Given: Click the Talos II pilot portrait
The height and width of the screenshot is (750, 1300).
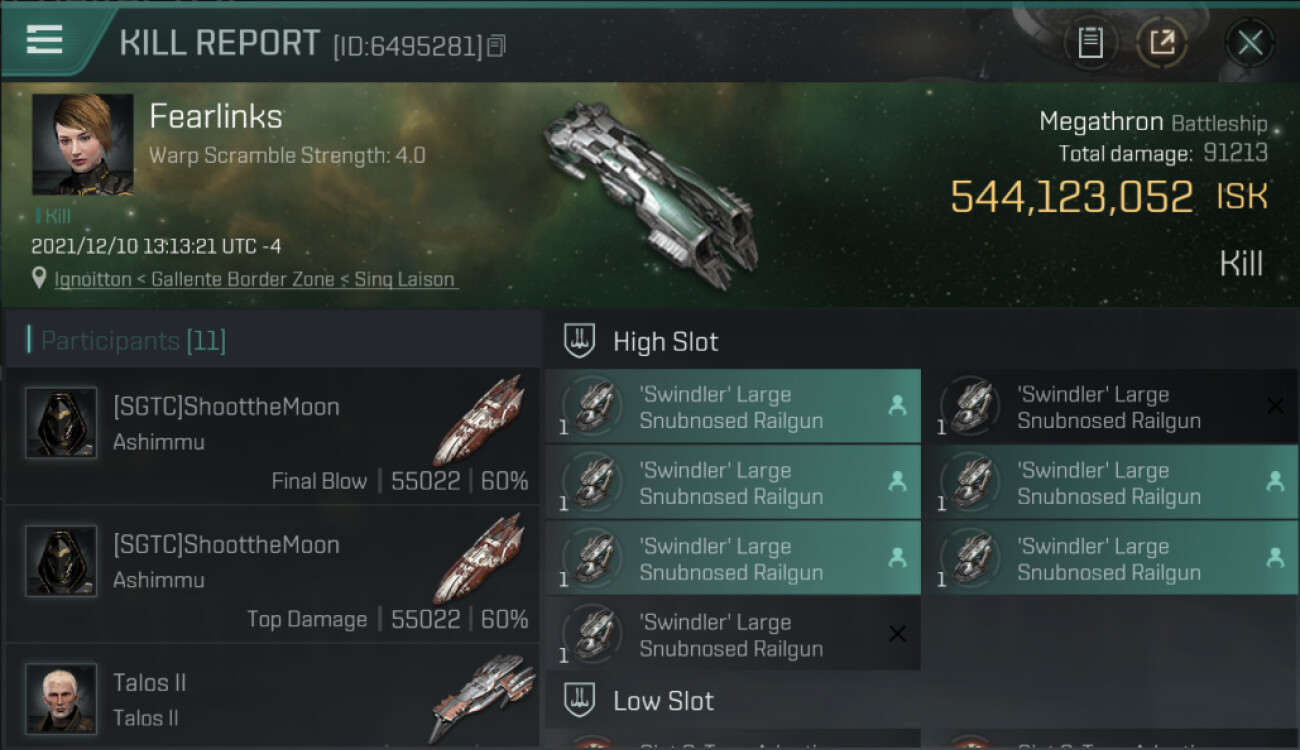Looking at the screenshot, I should point(61,698).
